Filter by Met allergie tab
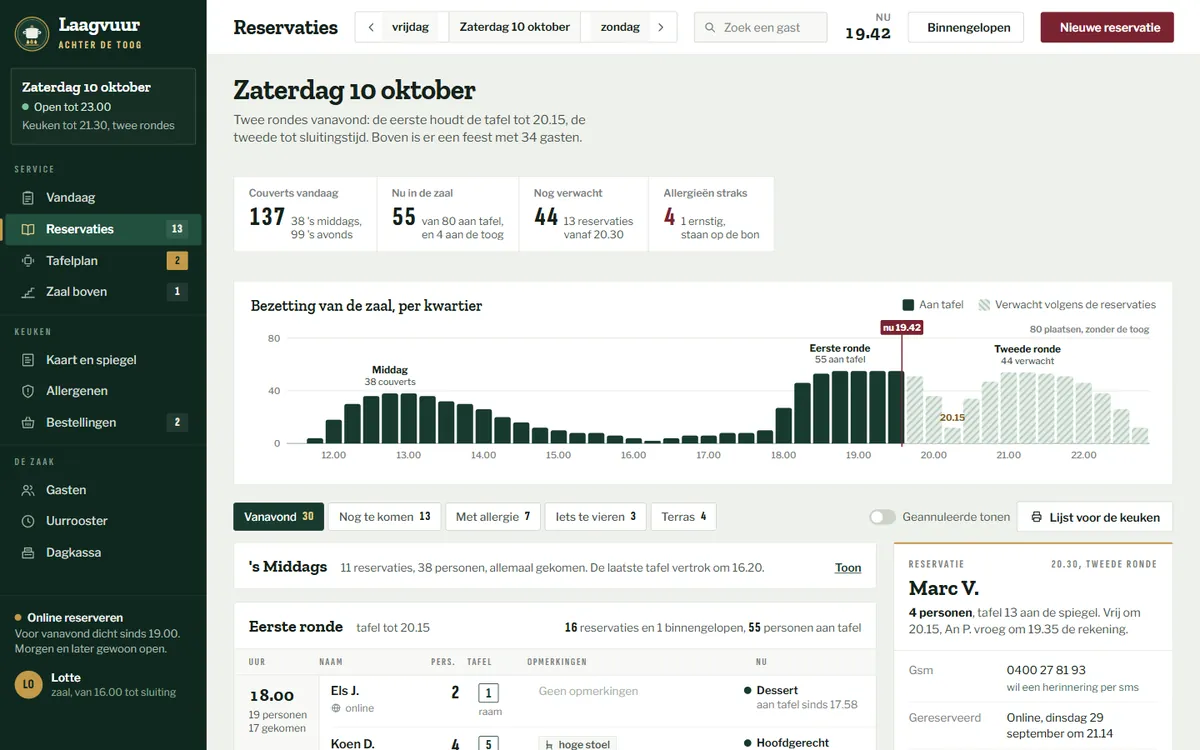Screen dimensions: 1200x750 pyautogui.click(x=493, y=517)
